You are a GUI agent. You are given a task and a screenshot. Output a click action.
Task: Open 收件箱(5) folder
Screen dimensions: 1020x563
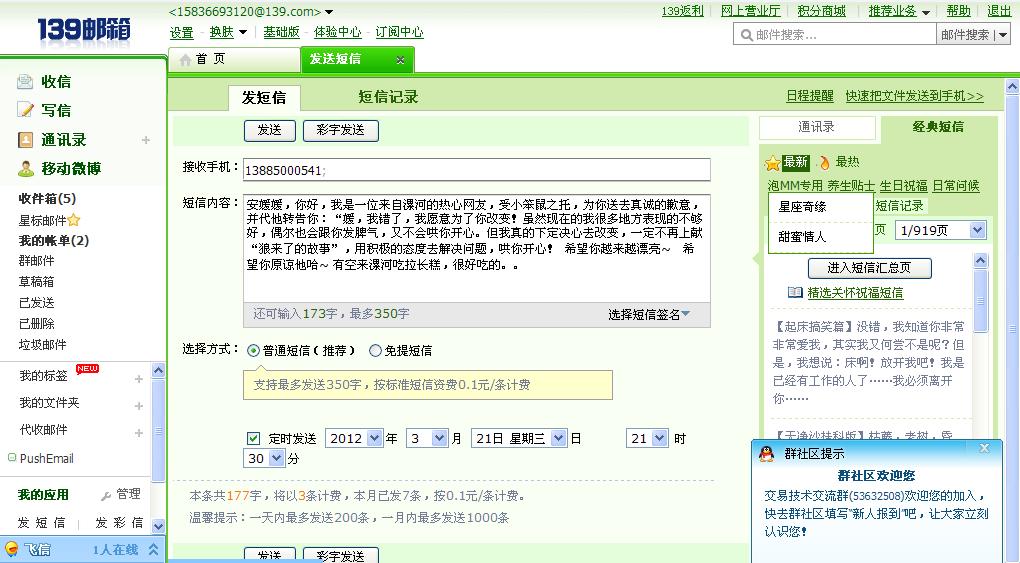(x=47, y=199)
